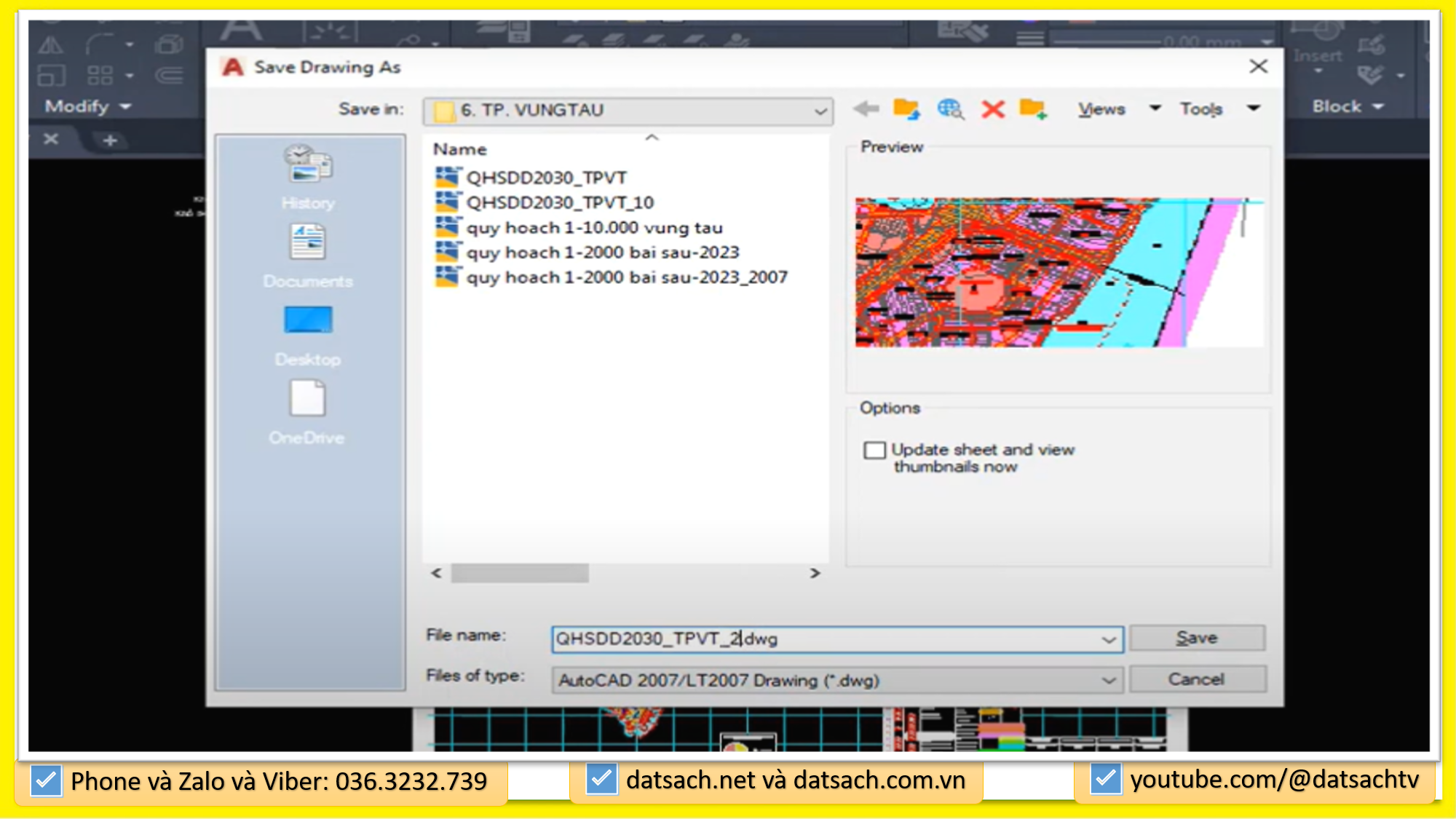Click the red X delete icon
This screenshot has height=819, width=1456.
(x=992, y=108)
